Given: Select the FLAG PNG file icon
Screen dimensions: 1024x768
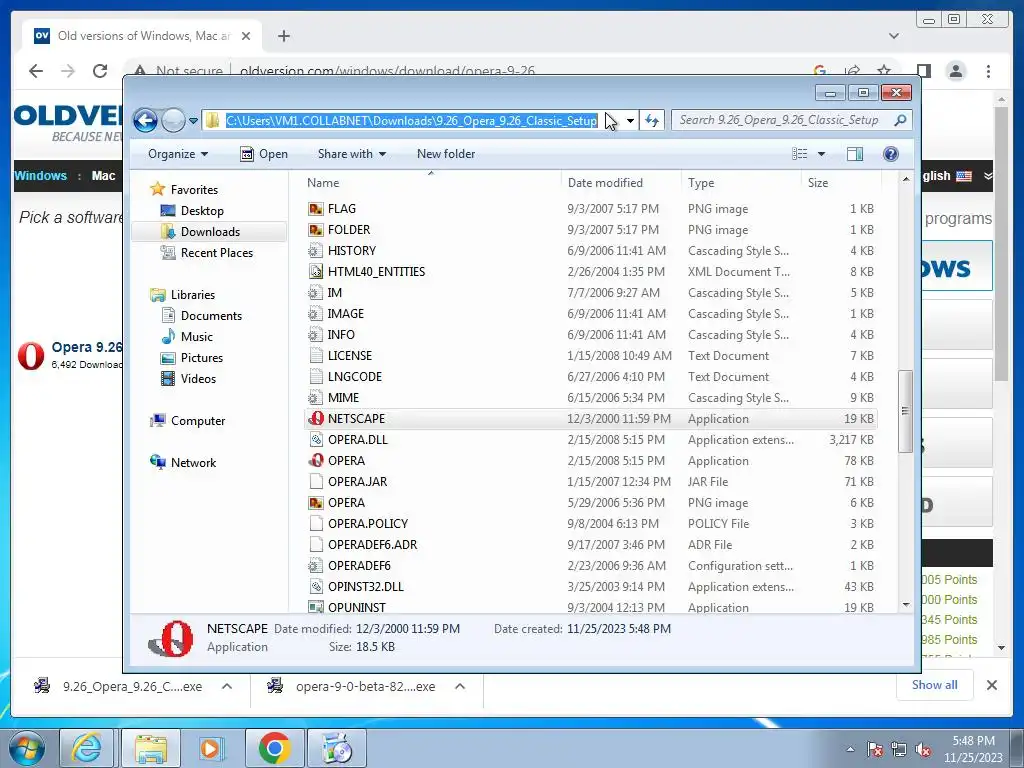Looking at the screenshot, I should coord(315,209).
